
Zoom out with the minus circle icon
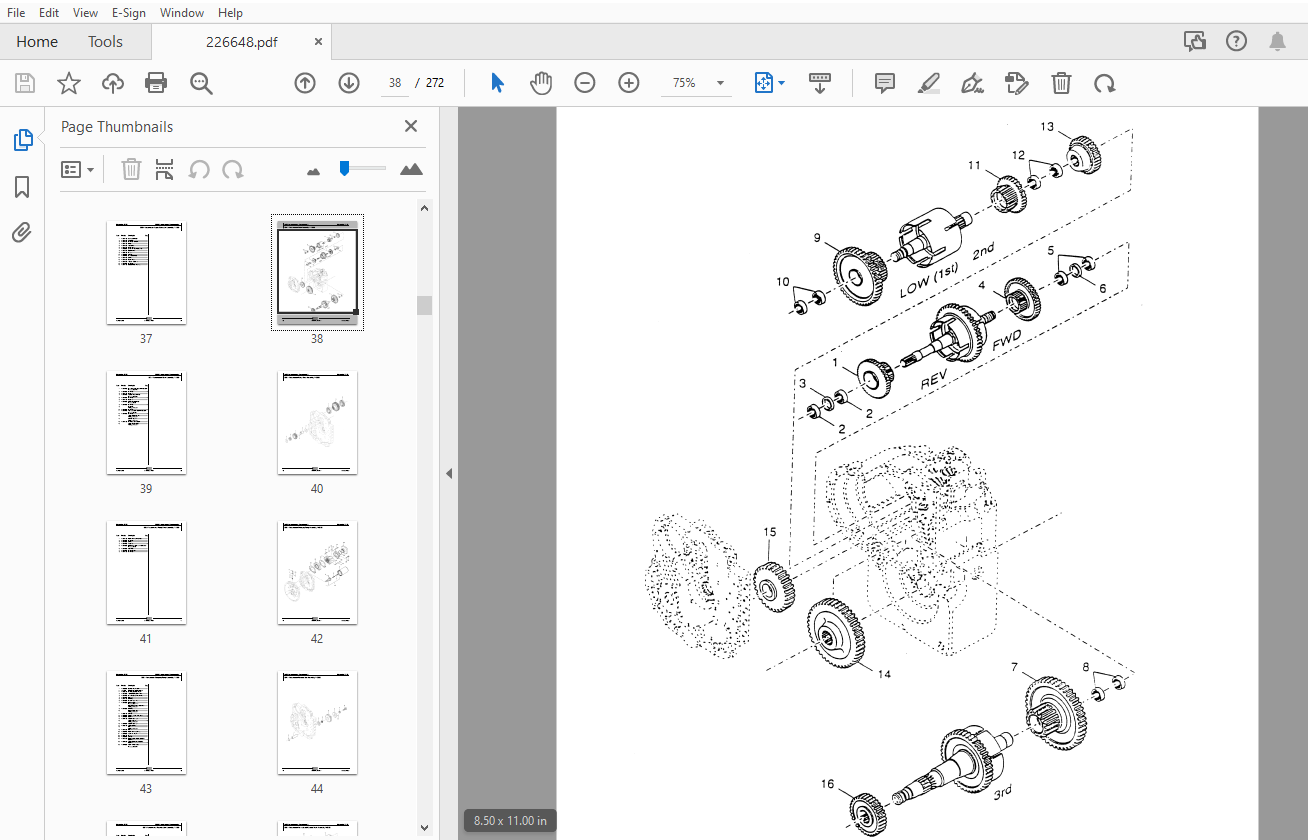pyautogui.click(x=585, y=83)
